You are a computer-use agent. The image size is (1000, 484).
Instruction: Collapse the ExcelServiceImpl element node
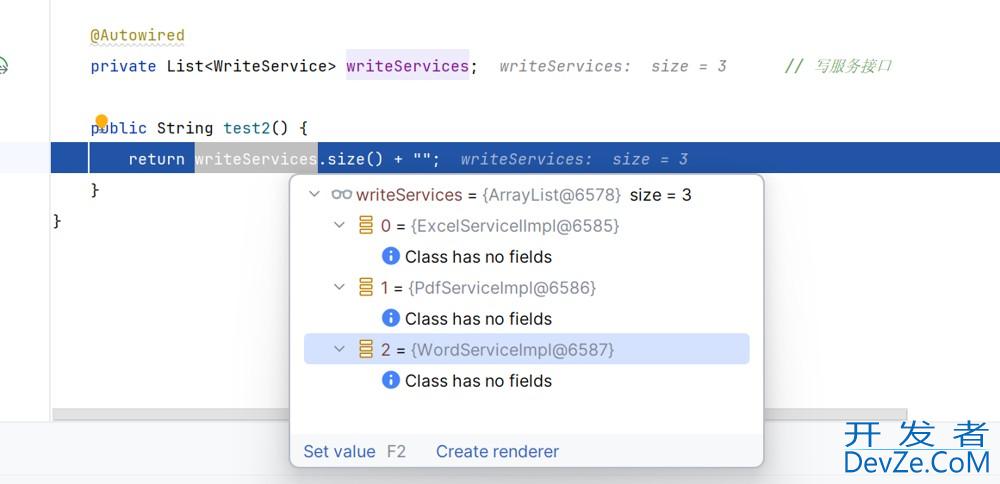point(340,226)
